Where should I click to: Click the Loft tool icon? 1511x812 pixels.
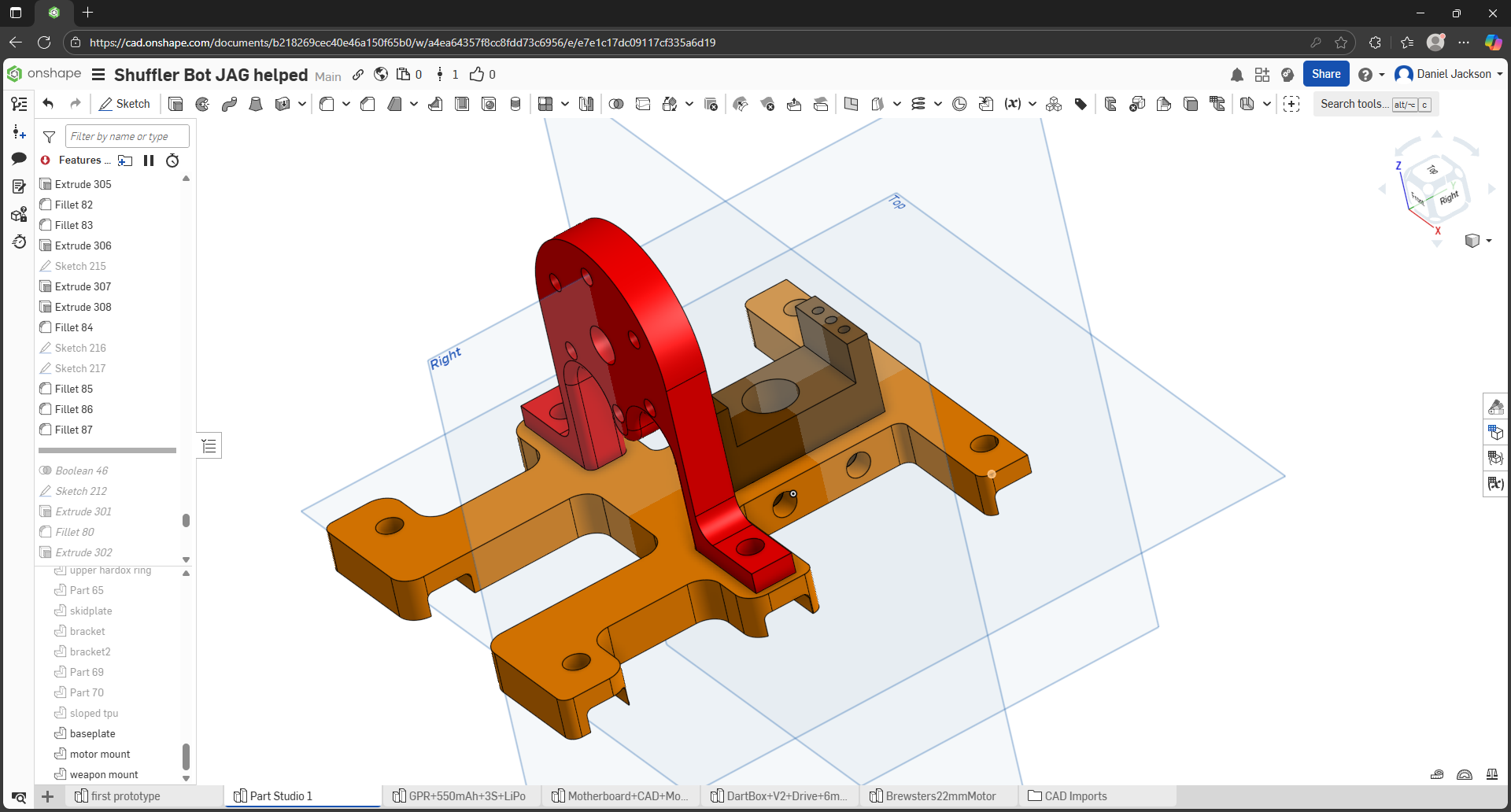tap(256, 104)
